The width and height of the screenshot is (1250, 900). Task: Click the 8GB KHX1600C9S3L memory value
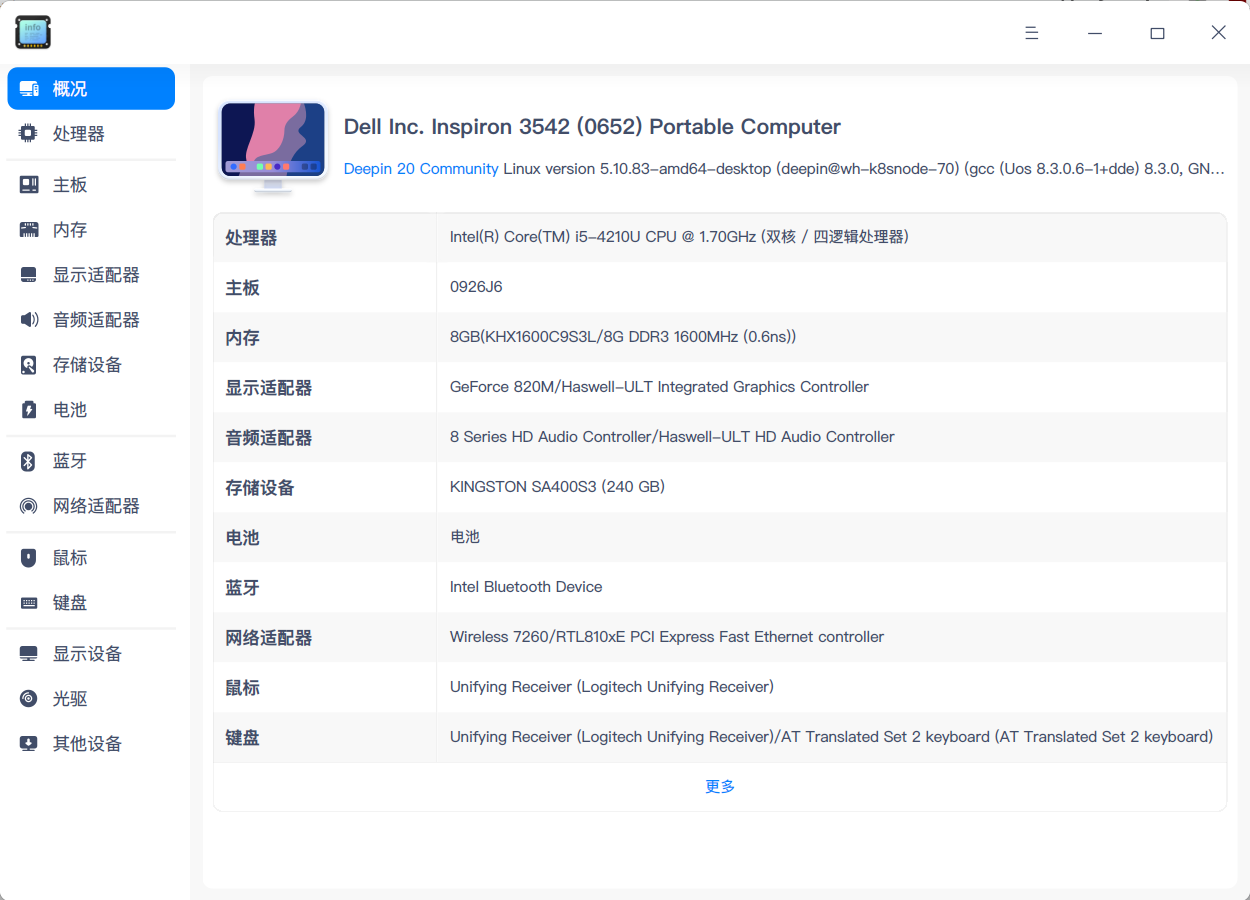(623, 337)
